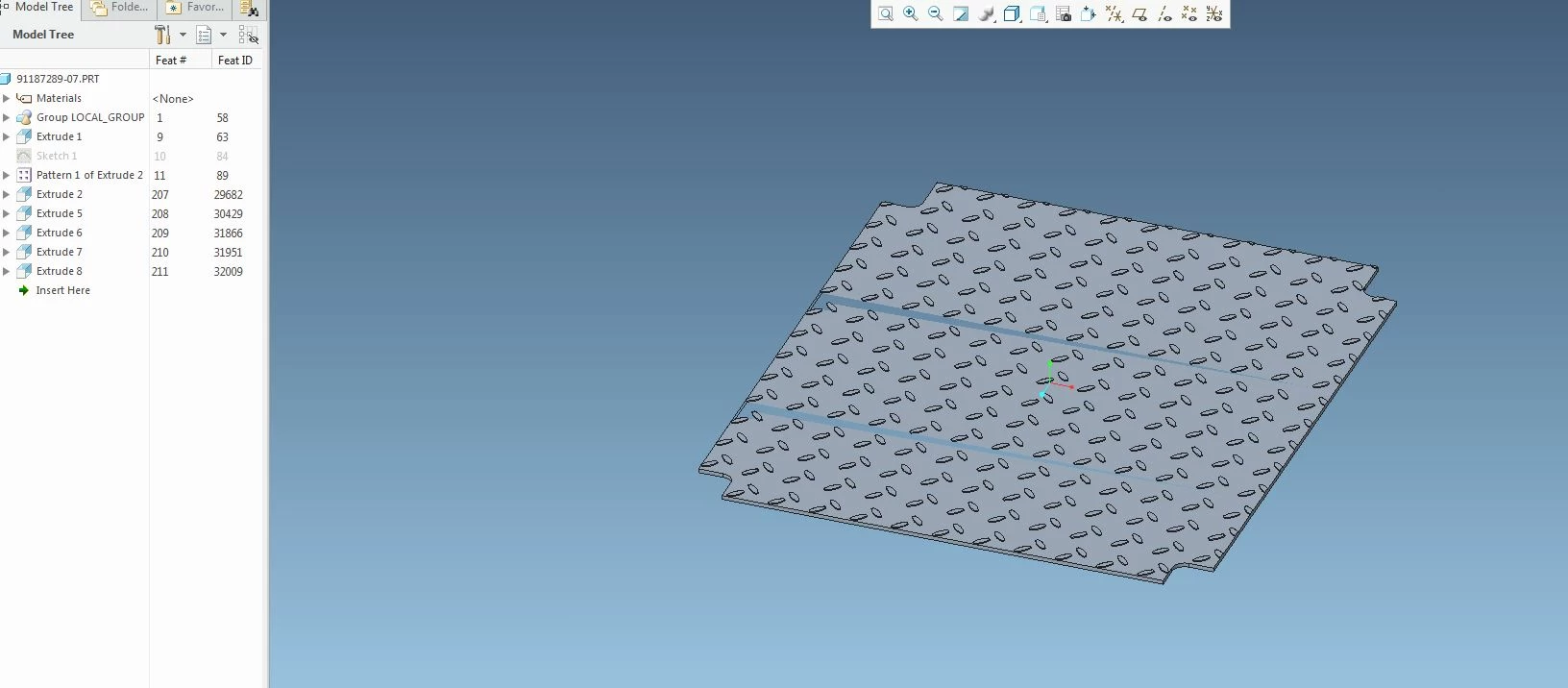Click the green Insert Here arrow icon
Image resolution: width=1568 pixels, height=688 pixels.
[x=24, y=290]
